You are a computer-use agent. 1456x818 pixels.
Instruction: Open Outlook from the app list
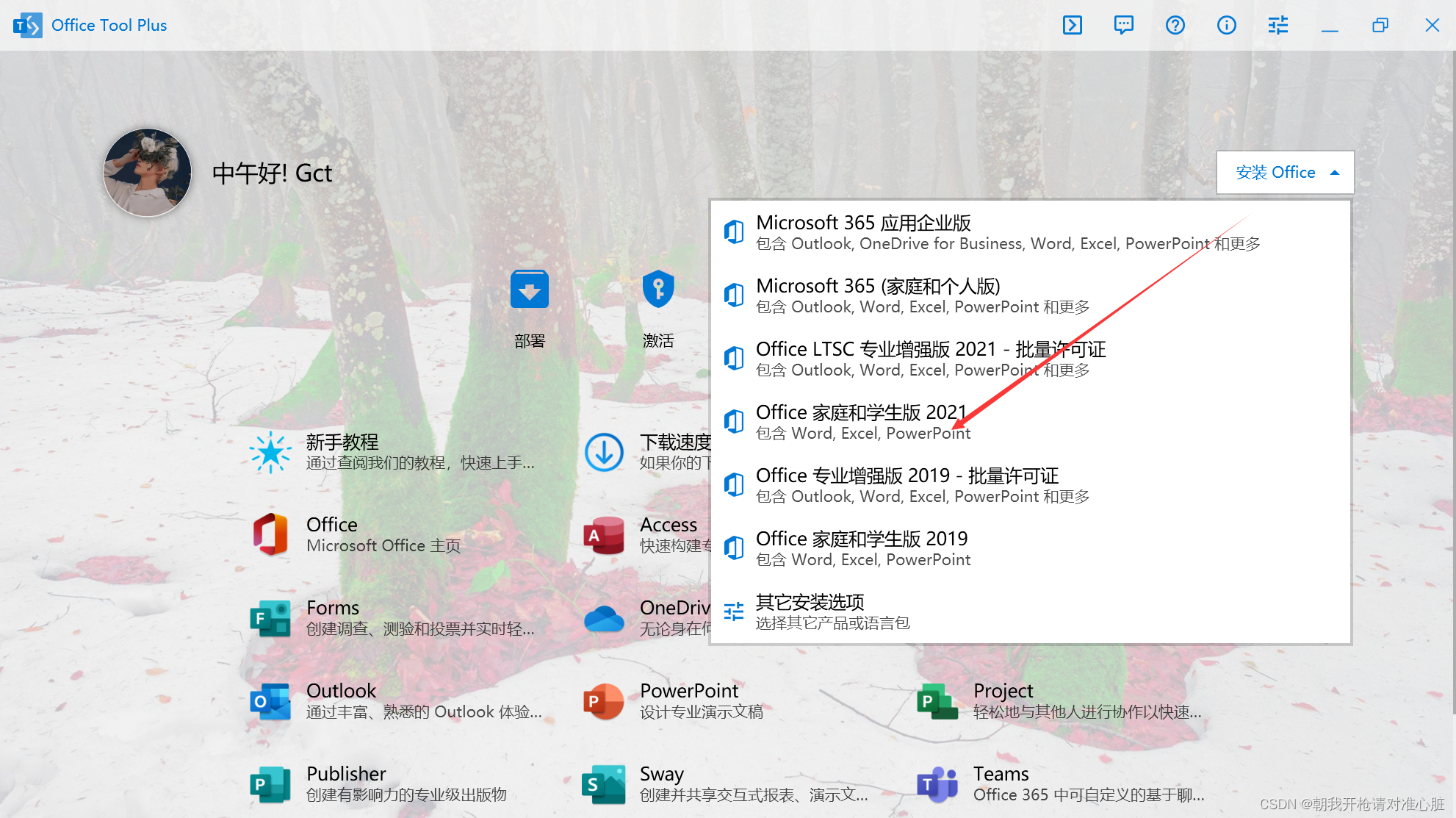point(342,692)
